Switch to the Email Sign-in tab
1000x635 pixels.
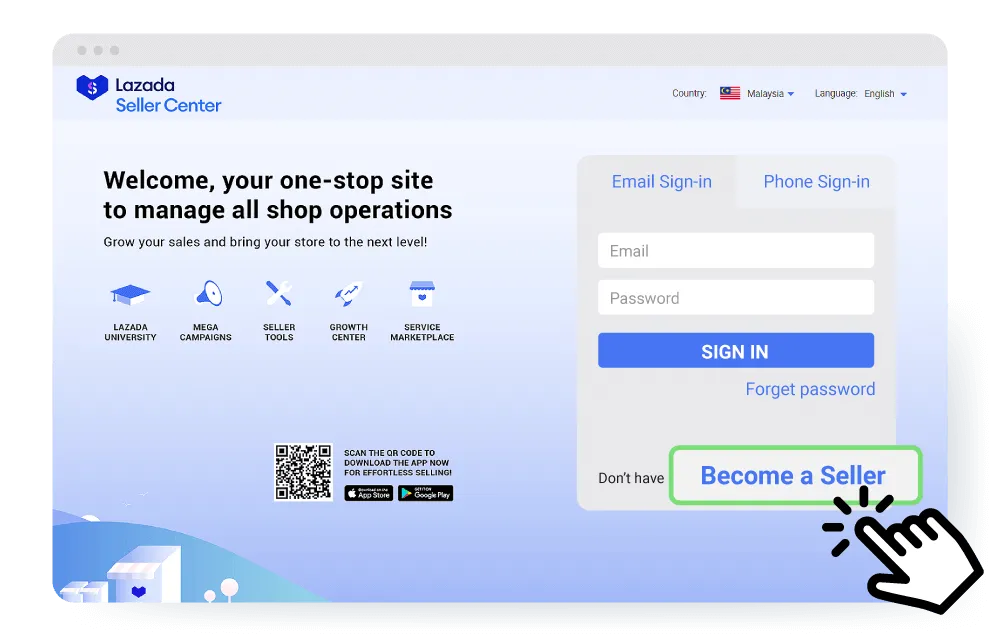[661, 182]
